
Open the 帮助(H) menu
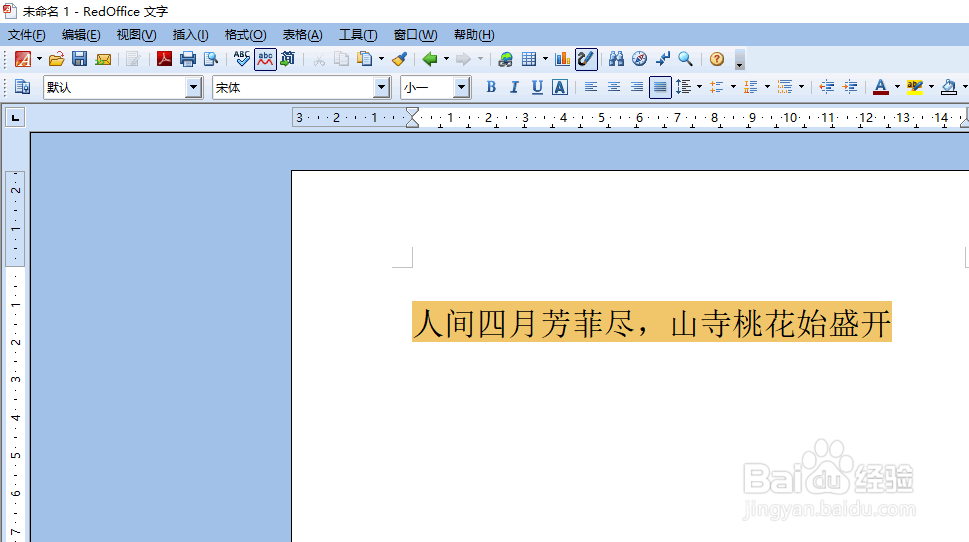[x=474, y=35]
